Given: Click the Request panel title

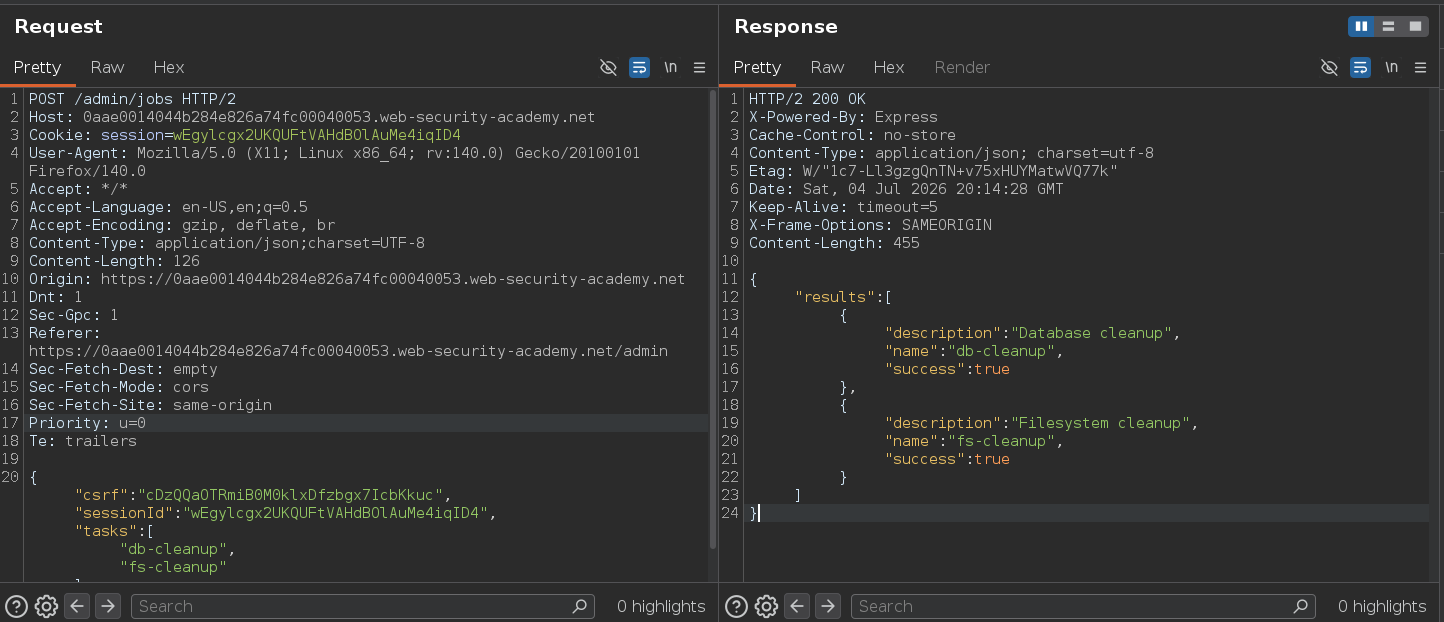Looking at the screenshot, I should (58, 26).
